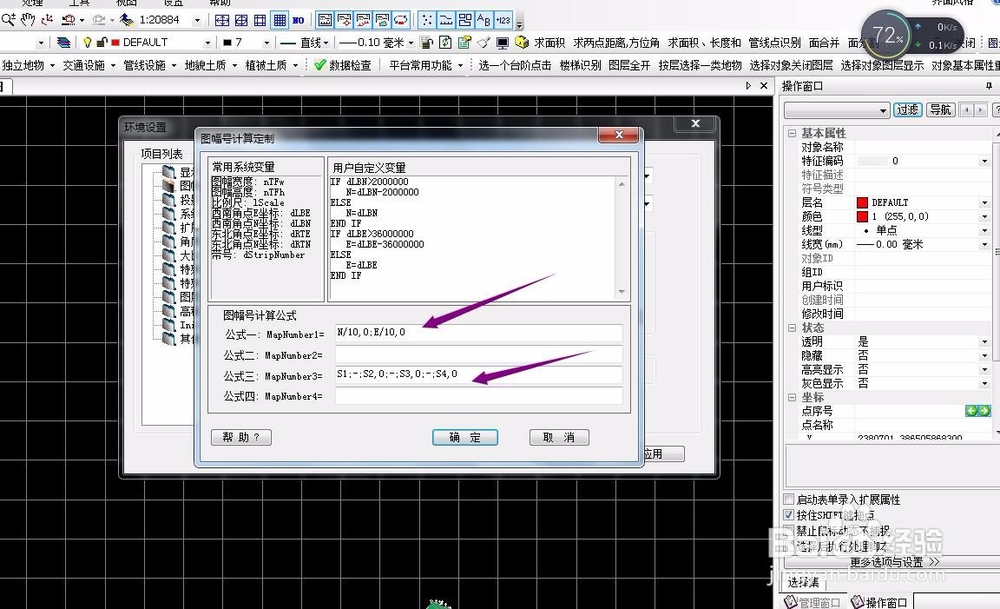Click red layer color swatch in toolbar
Screen dimensions: 1000x609
tap(115, 43)
